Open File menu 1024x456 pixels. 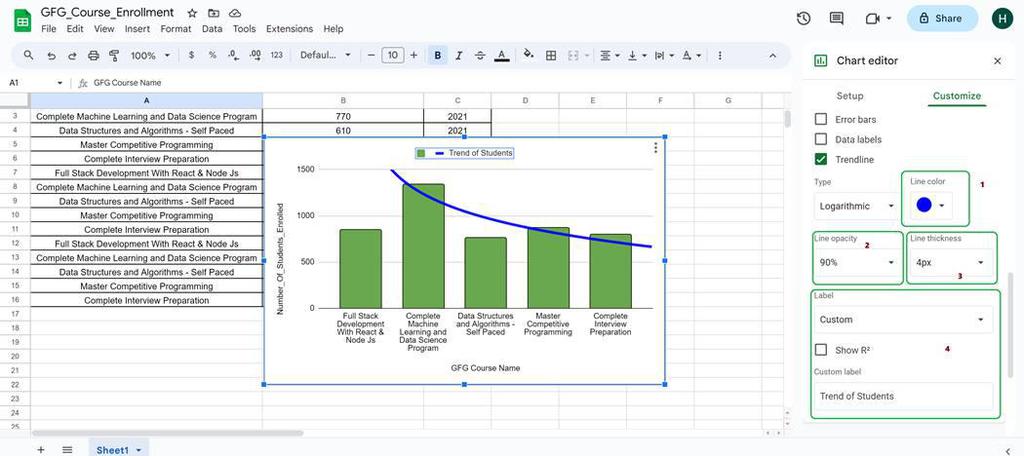pos(48,29)
